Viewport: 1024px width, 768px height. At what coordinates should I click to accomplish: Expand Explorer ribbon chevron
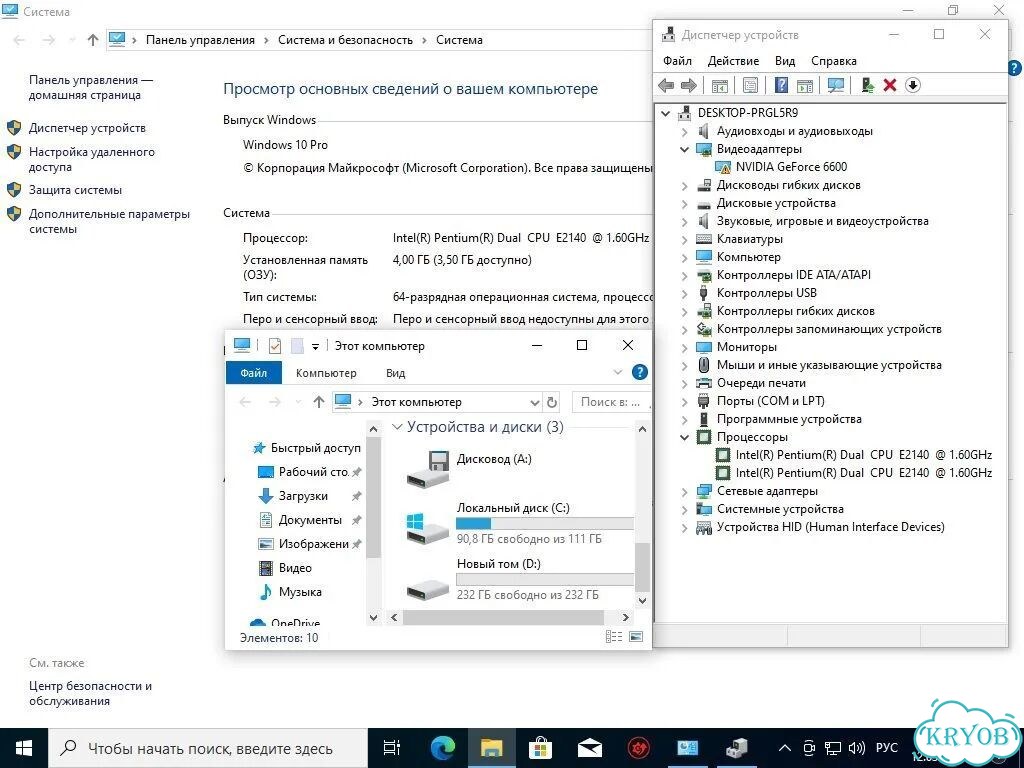click(618, 373)
